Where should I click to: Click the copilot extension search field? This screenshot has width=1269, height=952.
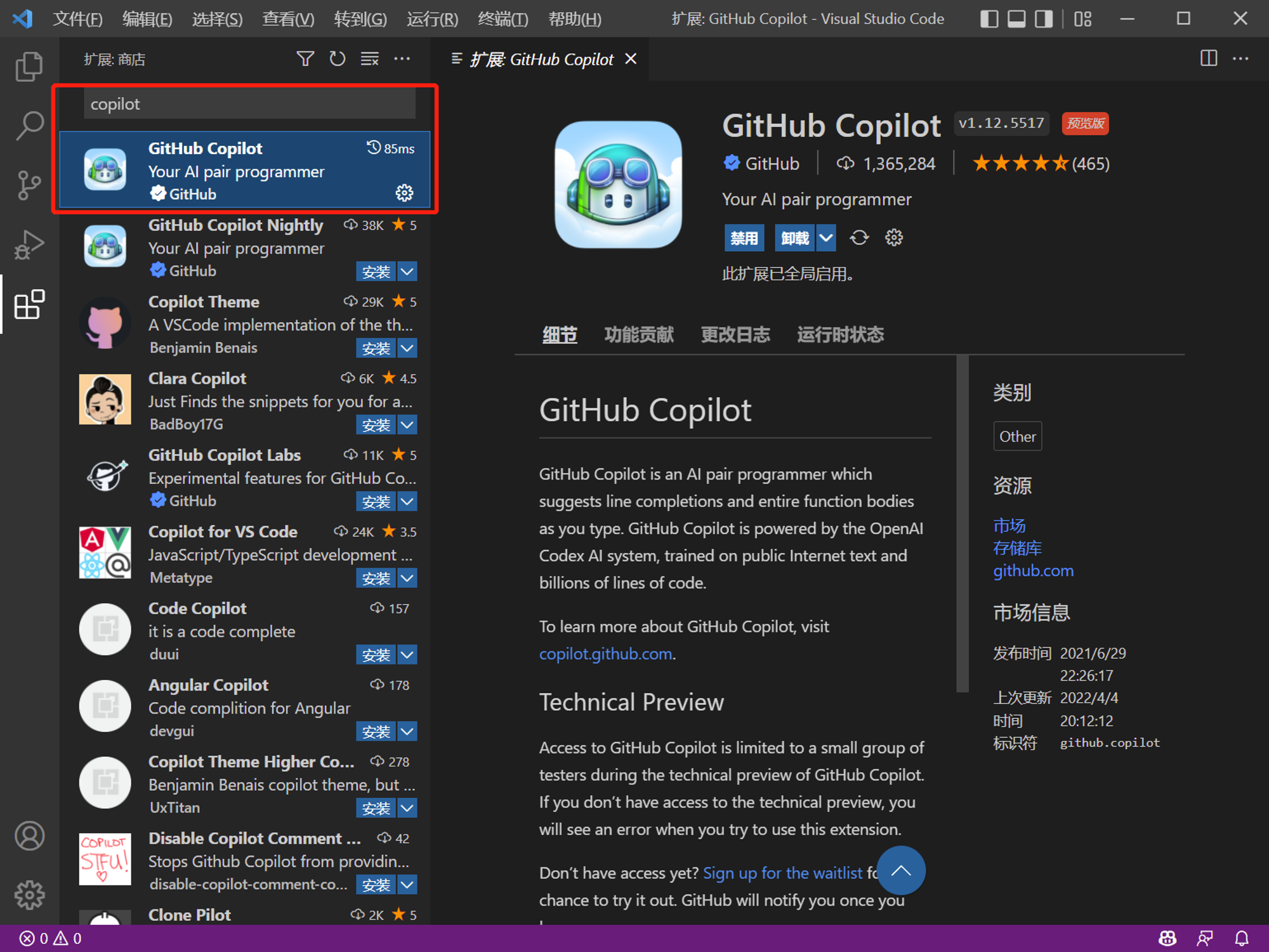pyautogui.click(x=249, y=103)
